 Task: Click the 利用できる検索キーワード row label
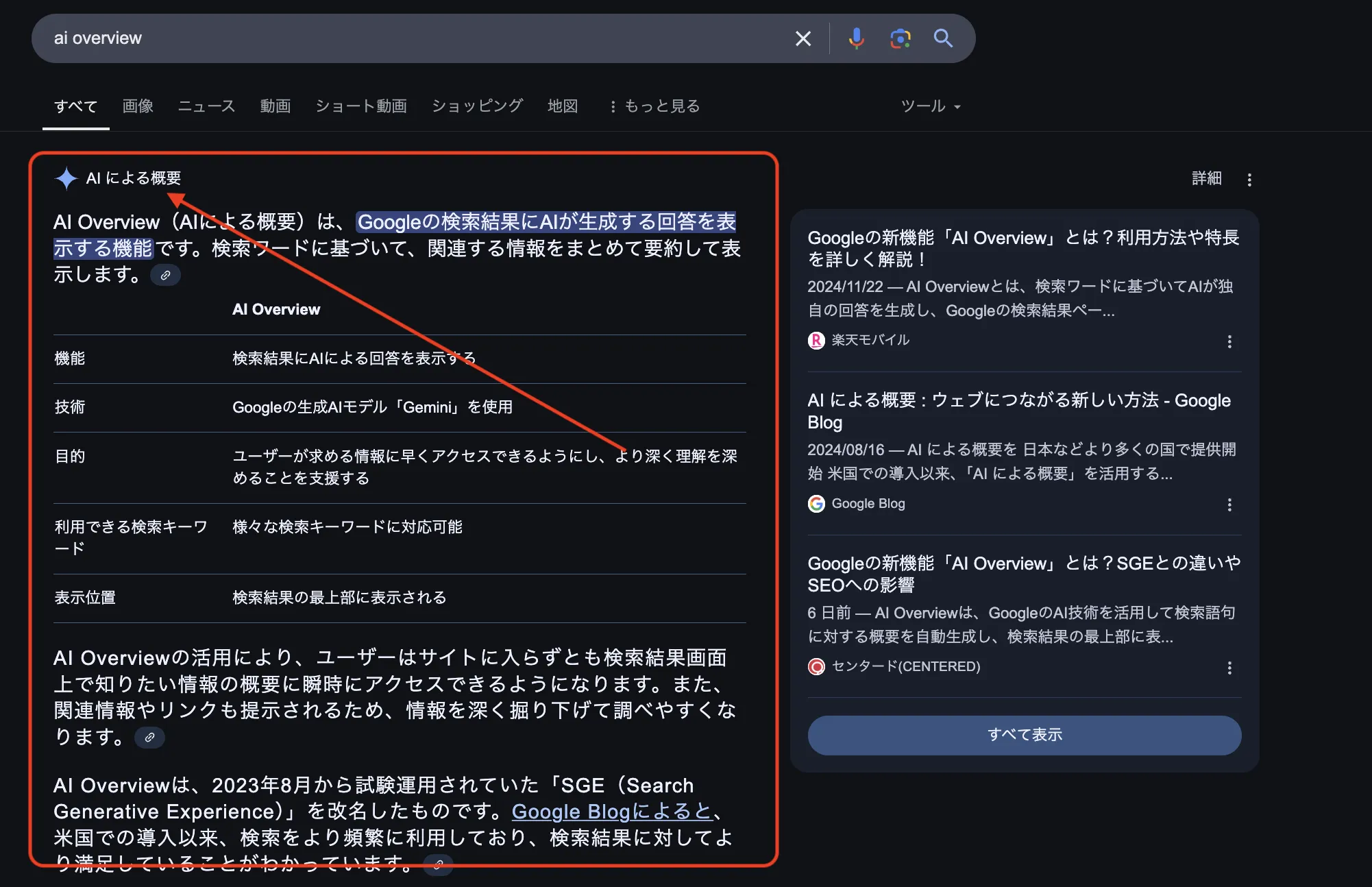coord(131,537)
